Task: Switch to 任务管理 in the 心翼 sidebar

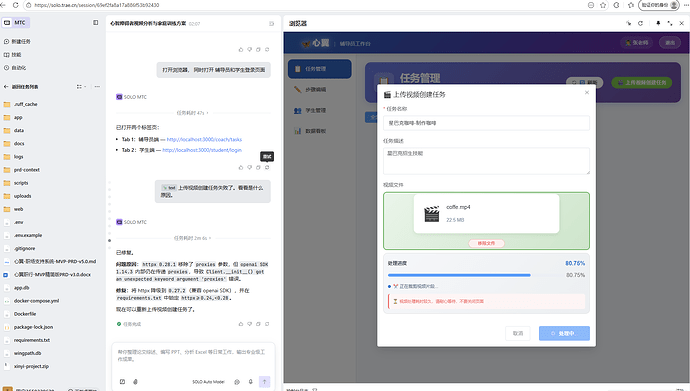Action: (x=319, y=69)
